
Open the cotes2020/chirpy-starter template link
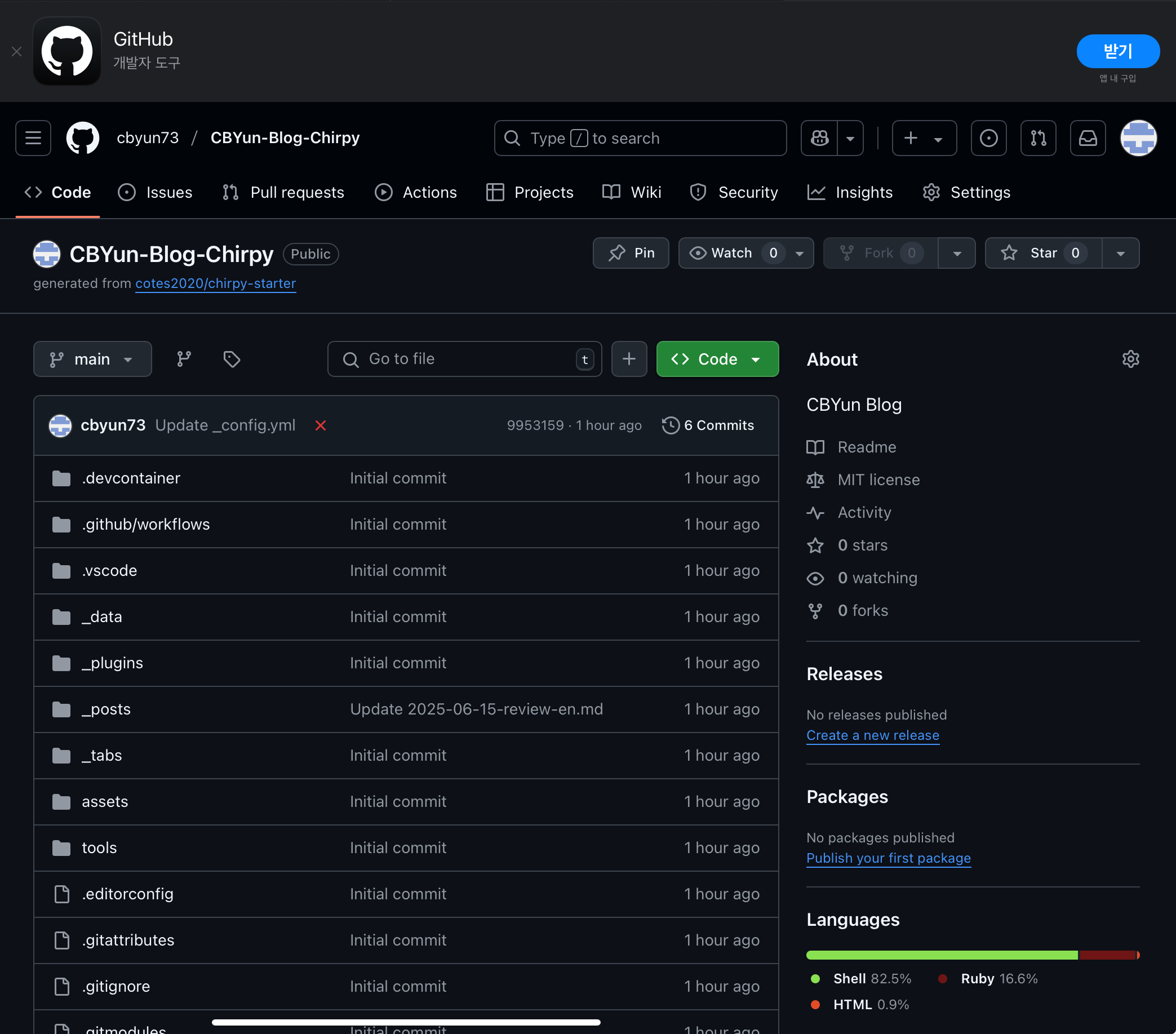pyautogui.click(x=215, y=283)
